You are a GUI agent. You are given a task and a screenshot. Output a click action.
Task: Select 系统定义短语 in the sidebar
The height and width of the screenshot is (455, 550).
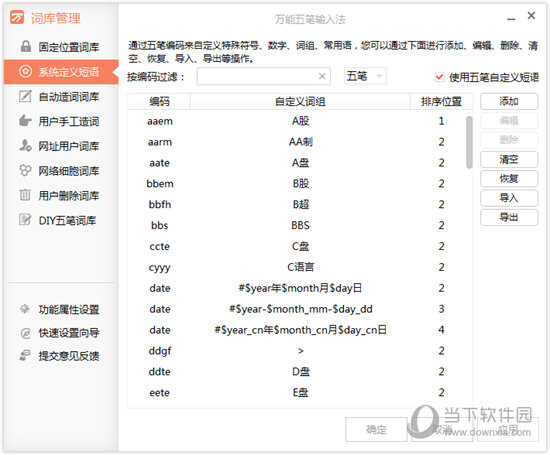[61, 72]
